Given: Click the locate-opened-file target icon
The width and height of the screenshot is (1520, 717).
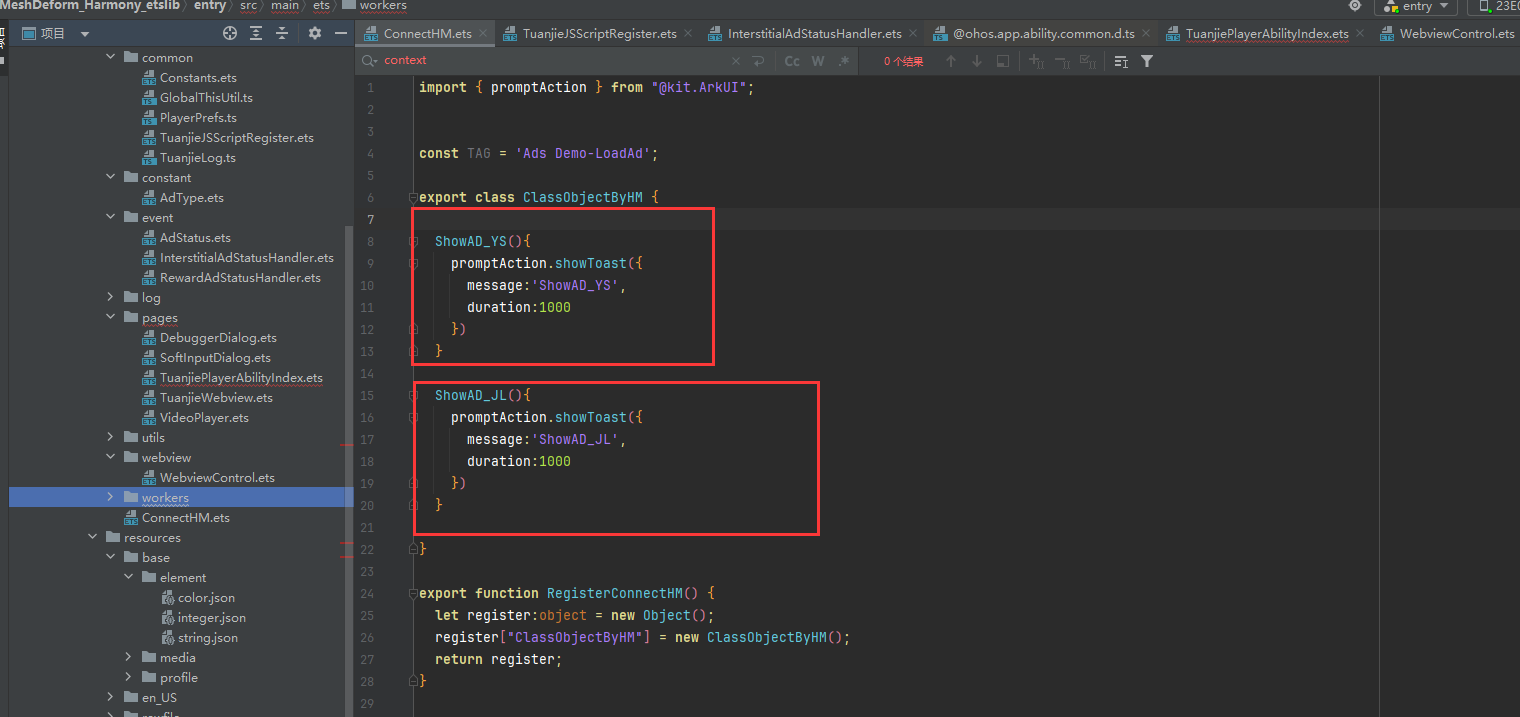Looking at the screenshot, I should (x=230, y=33).
